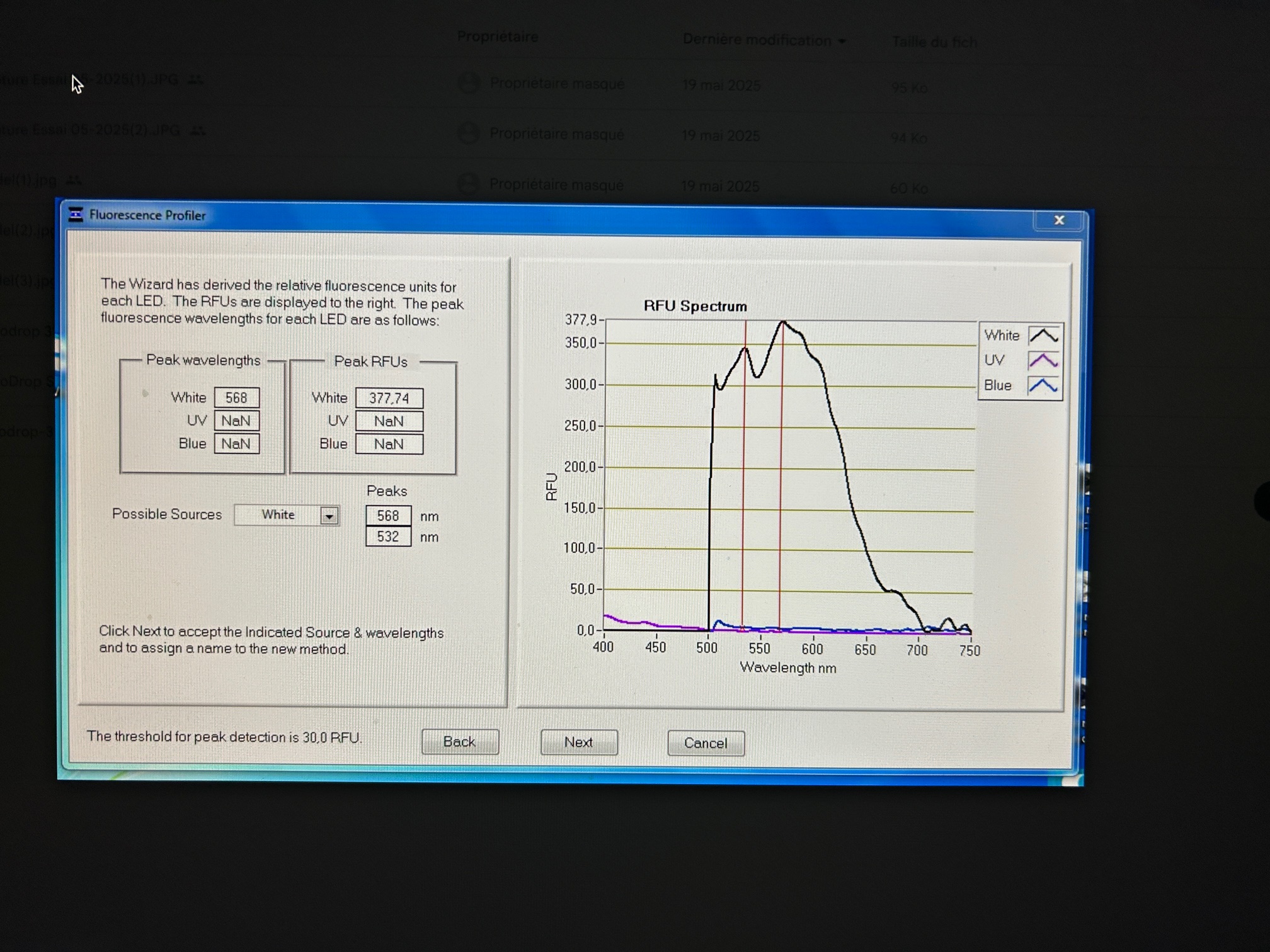Click owner avatar in first Propriétaire masqué row
The height and width of the screenshot is (952, 1270).
(469, 82)
